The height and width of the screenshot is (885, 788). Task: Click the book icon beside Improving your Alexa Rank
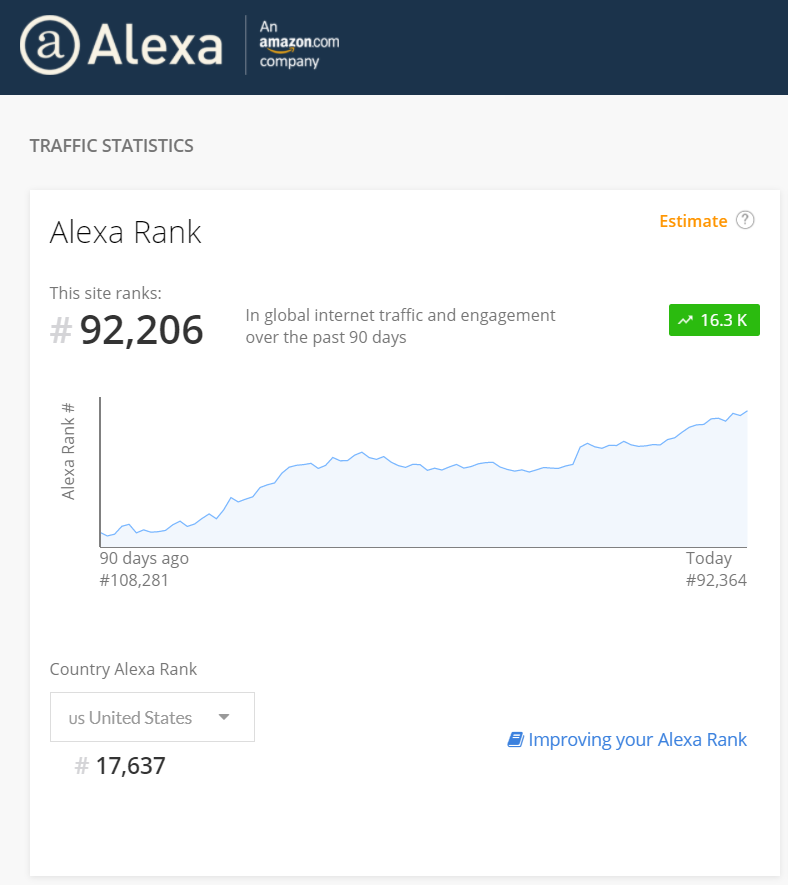pos(515,739)
